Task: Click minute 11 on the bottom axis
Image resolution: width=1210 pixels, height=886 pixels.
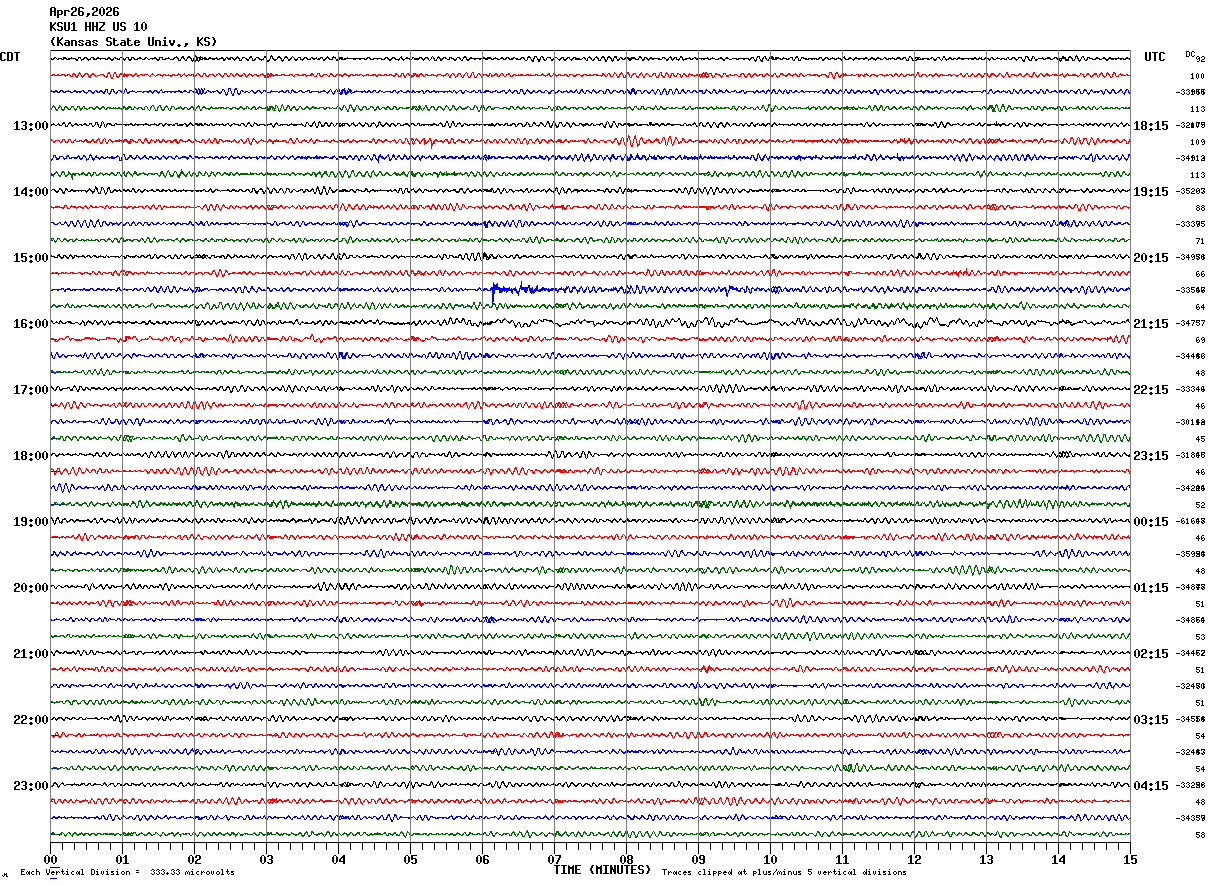Action: coord(842,859)
